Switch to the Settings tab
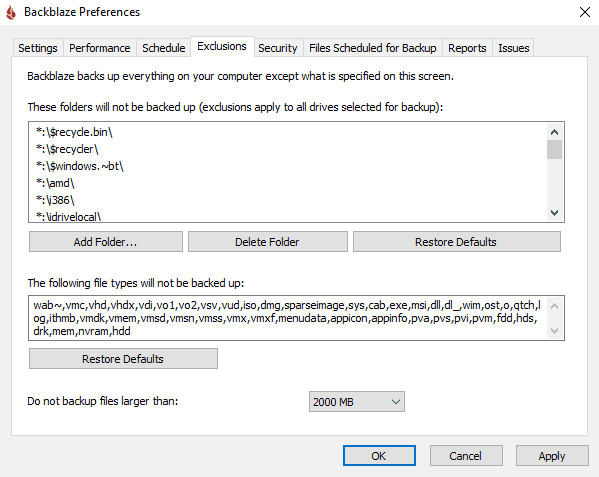This screenshot has height=477, width=599. point(38,48)
